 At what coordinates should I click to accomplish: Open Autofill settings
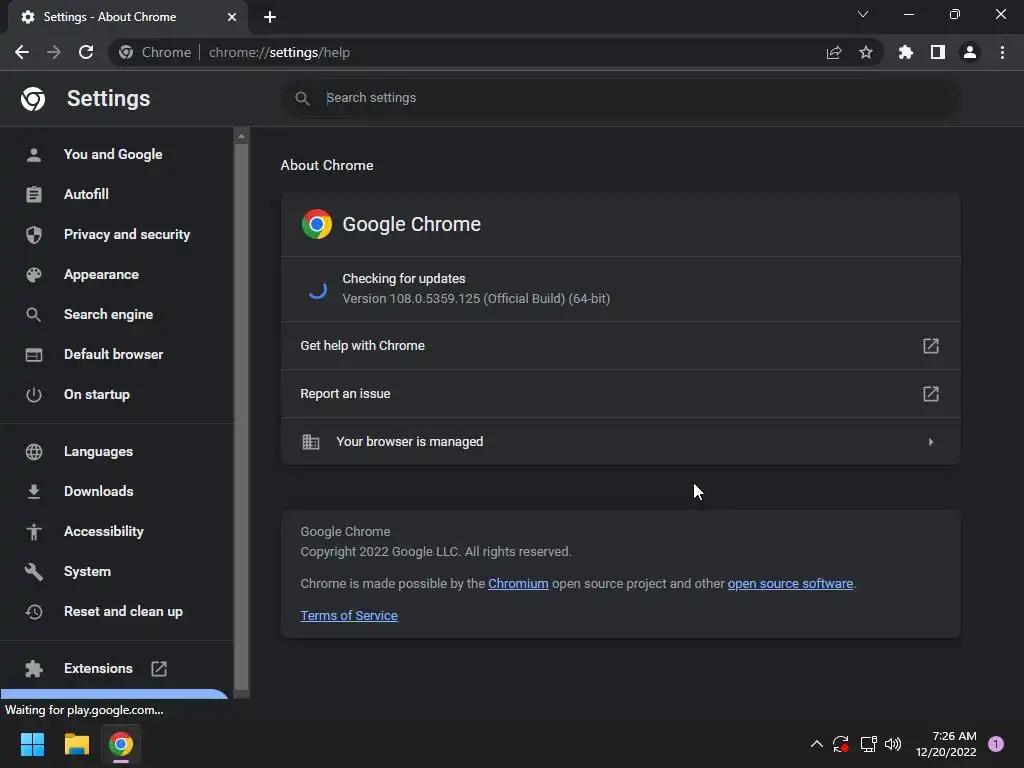116,194
